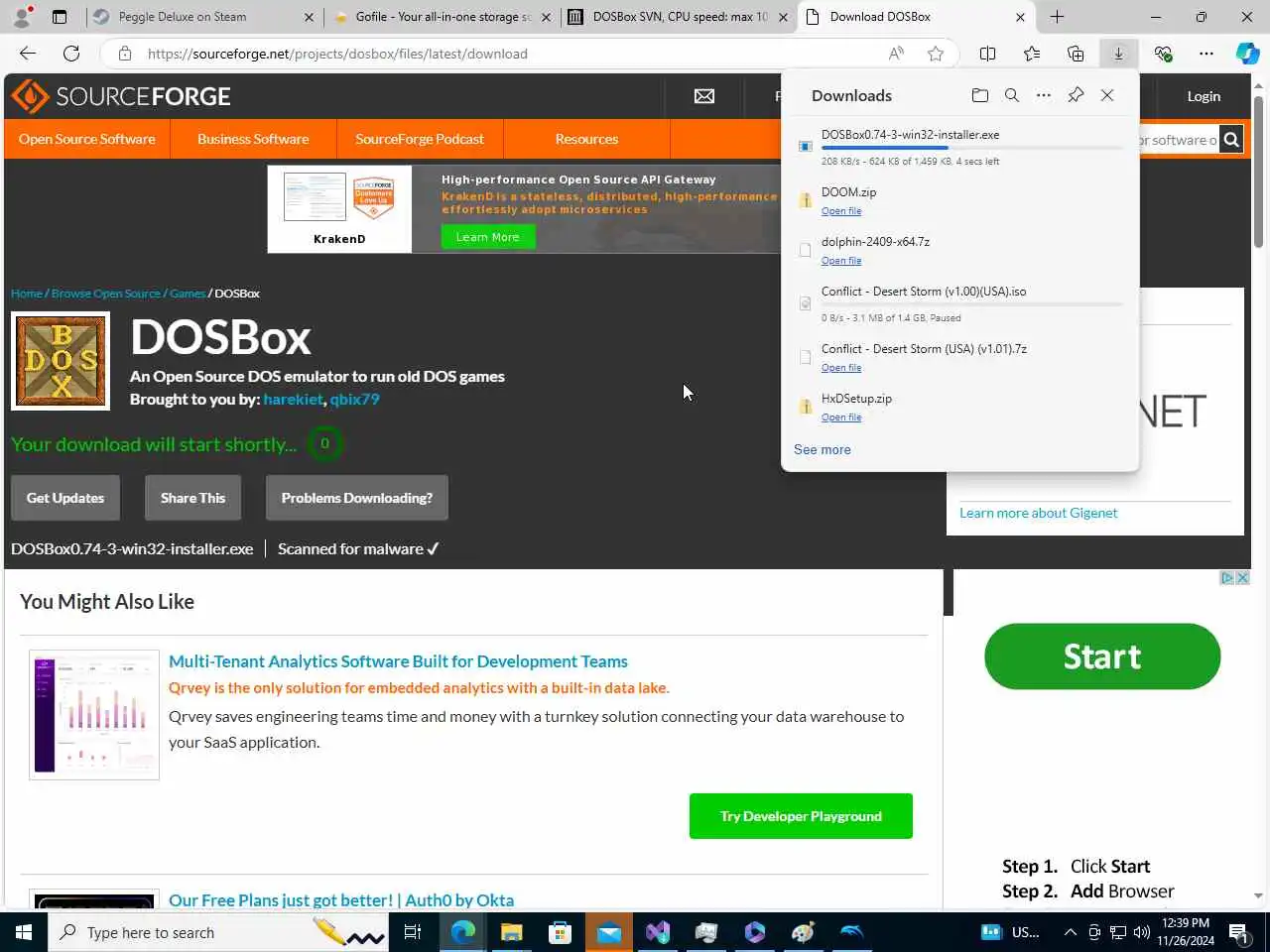Click SourceForge search magnifier button
Viewport: 1270px width, 952px height.
click(1231, 140)
